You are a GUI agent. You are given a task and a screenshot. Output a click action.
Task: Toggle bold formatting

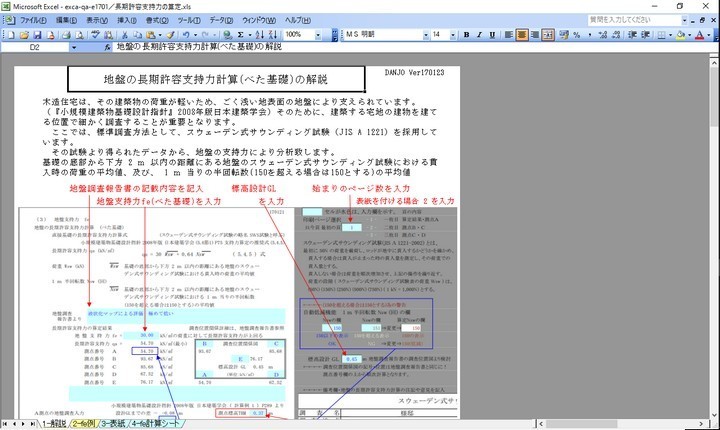tap(467, 35)
